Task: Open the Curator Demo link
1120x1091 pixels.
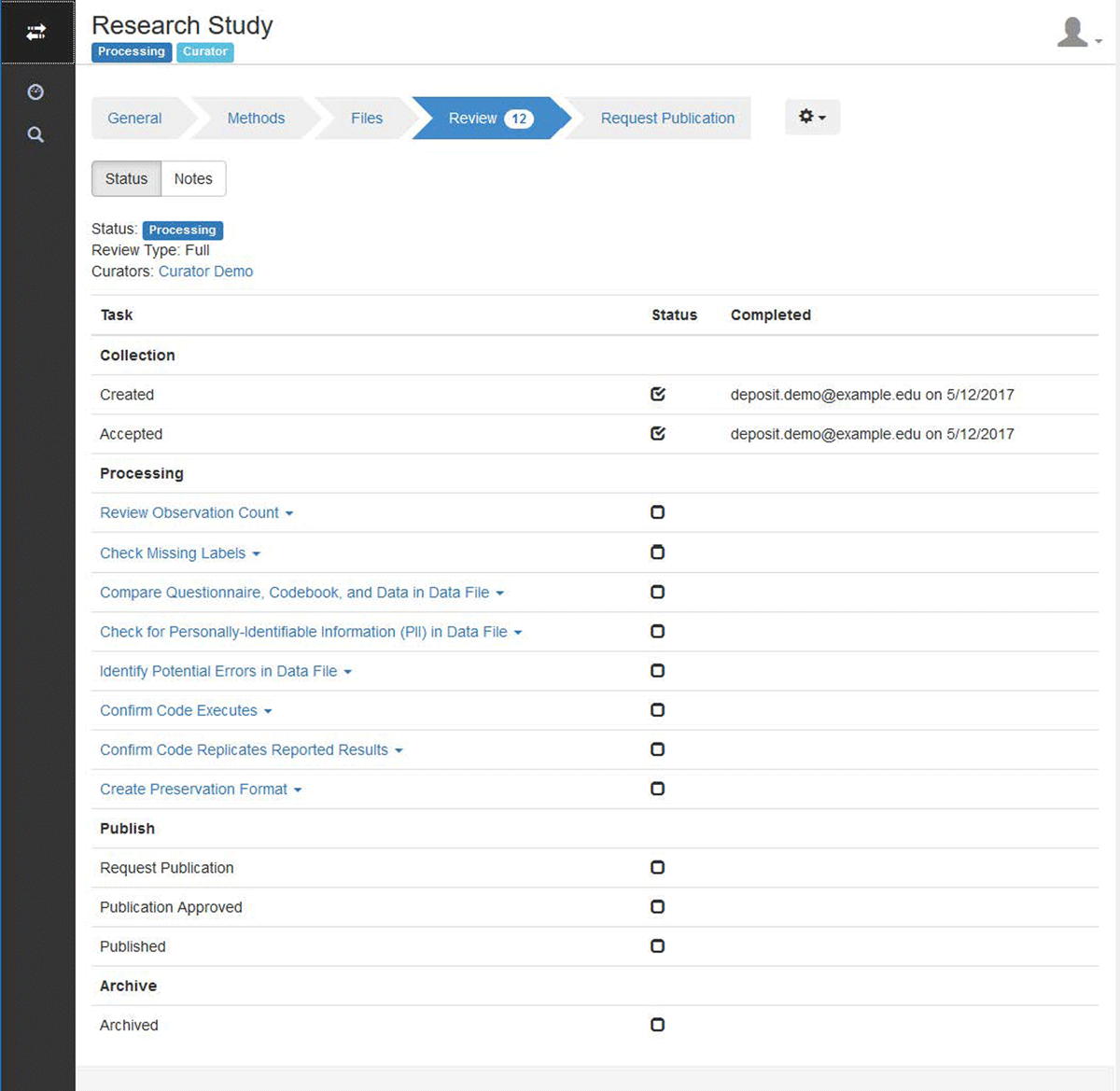Action: (205, 272)
